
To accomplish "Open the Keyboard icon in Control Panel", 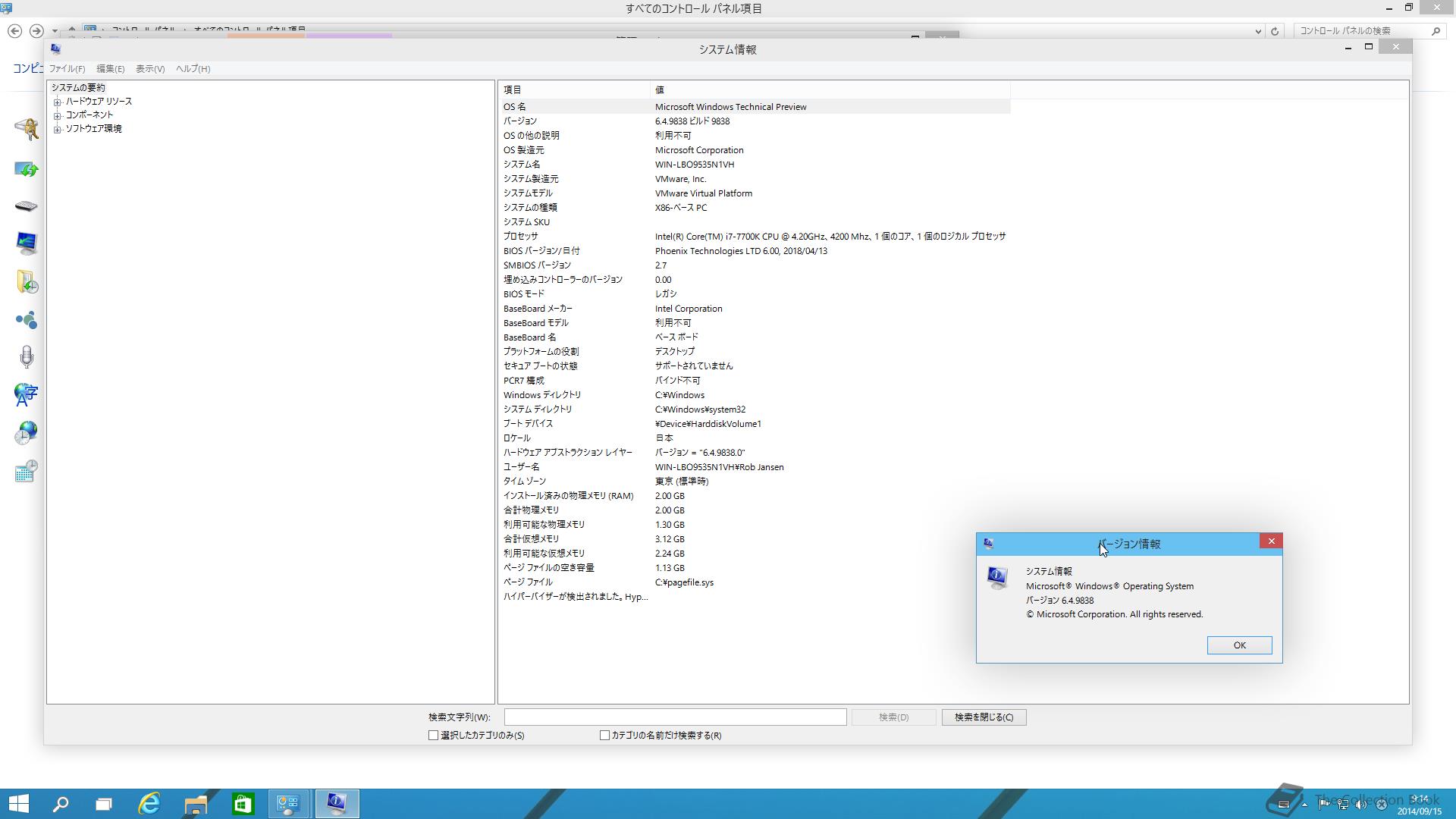I will tap(27, 206).
